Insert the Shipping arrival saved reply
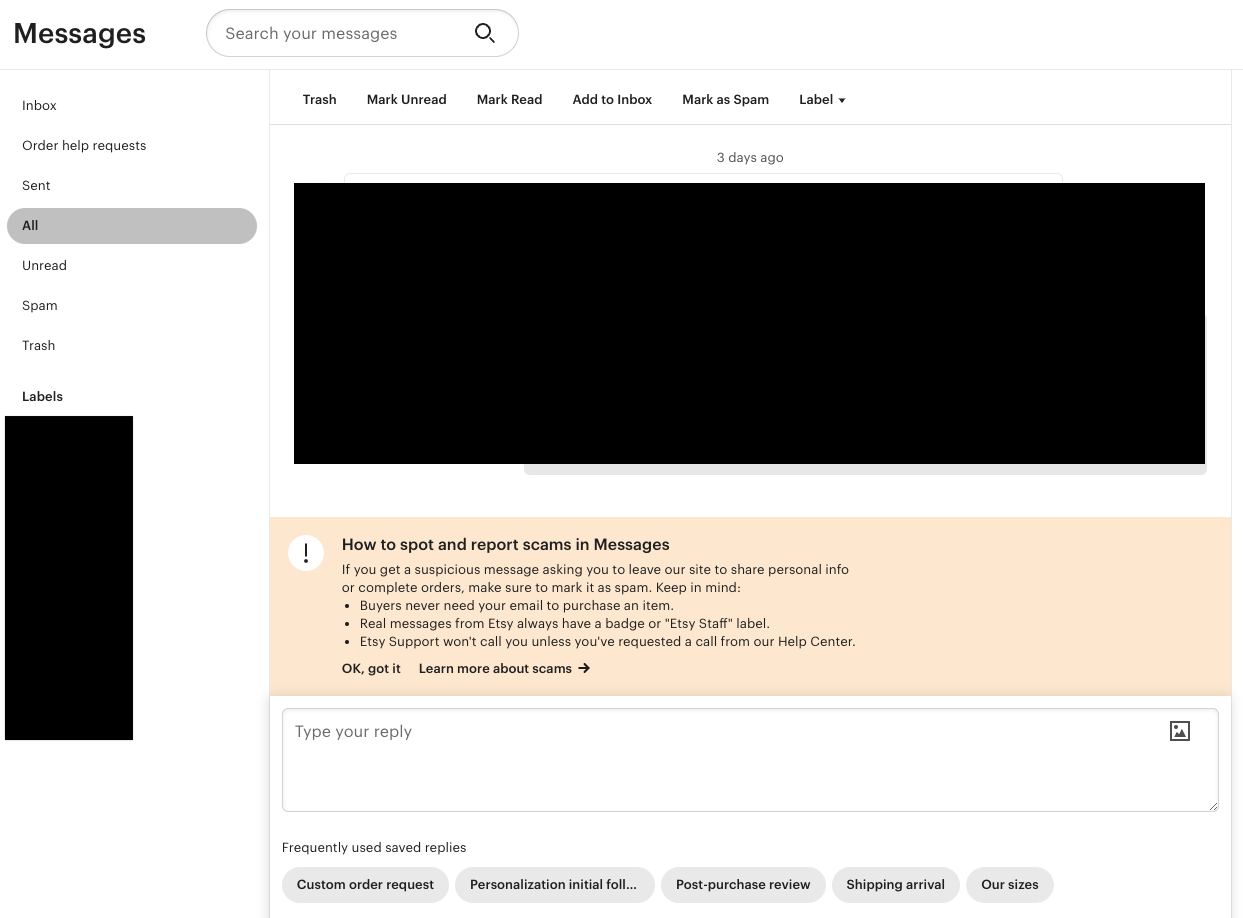 [896, 884]
